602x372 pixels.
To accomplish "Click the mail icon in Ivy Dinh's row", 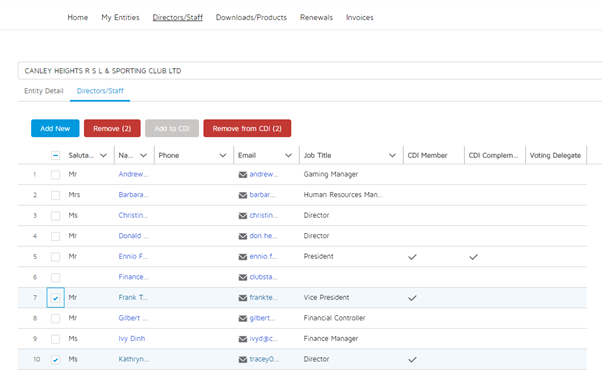I will click(x=243, y=339).
